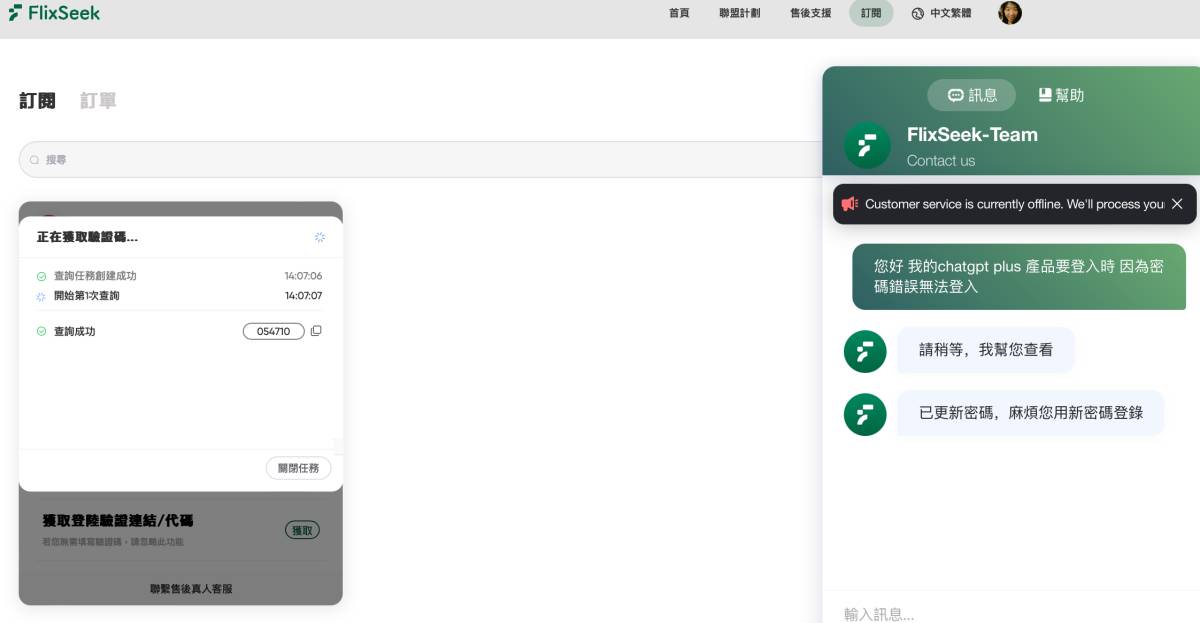Click the 正在獲取驗證碼... dialog title
This screenshot has width=1200, height=623.
[x=87, y=237]
